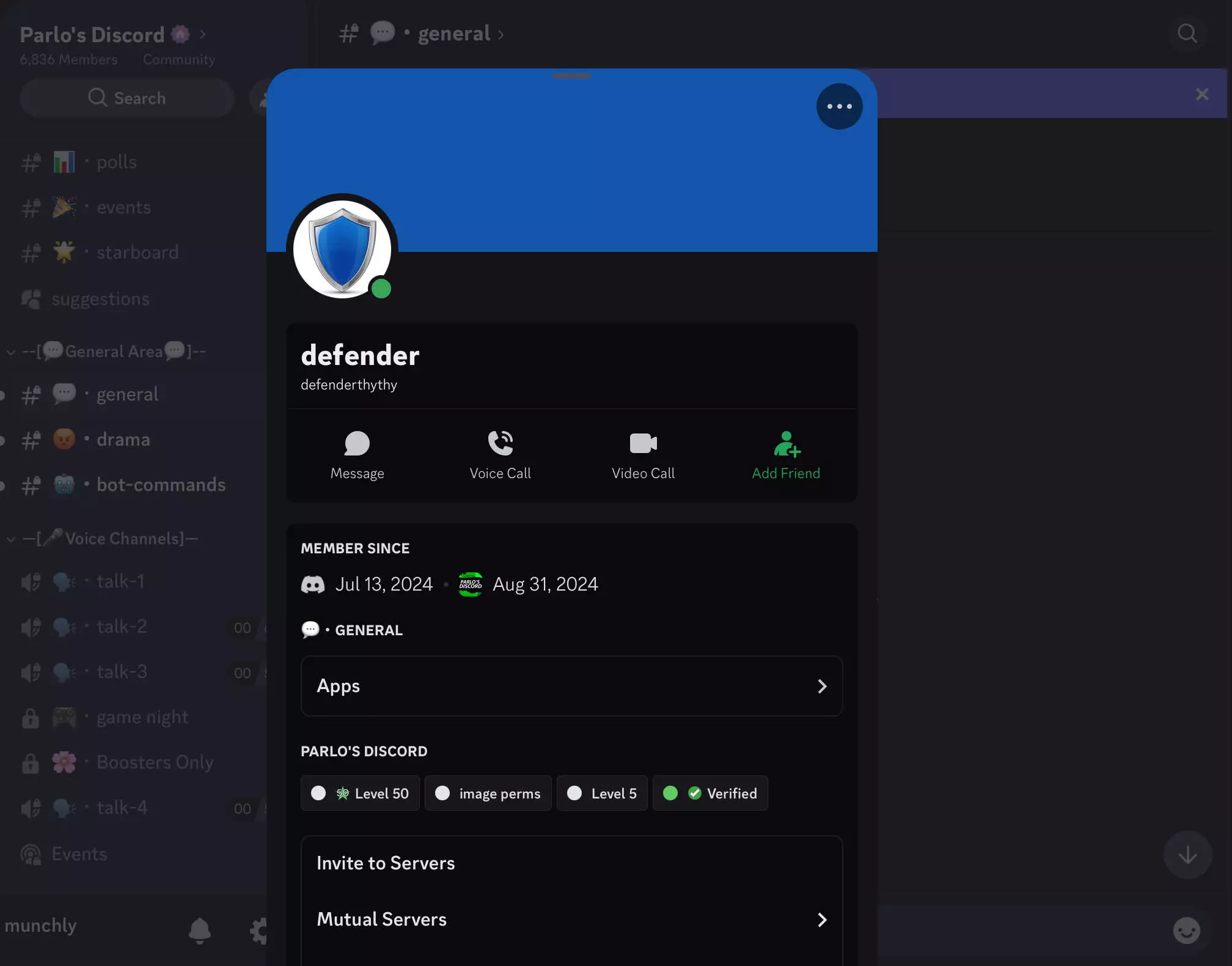Click the General channel speech bubble icon
1232x966 pixels.
click(x=310, y=630)
